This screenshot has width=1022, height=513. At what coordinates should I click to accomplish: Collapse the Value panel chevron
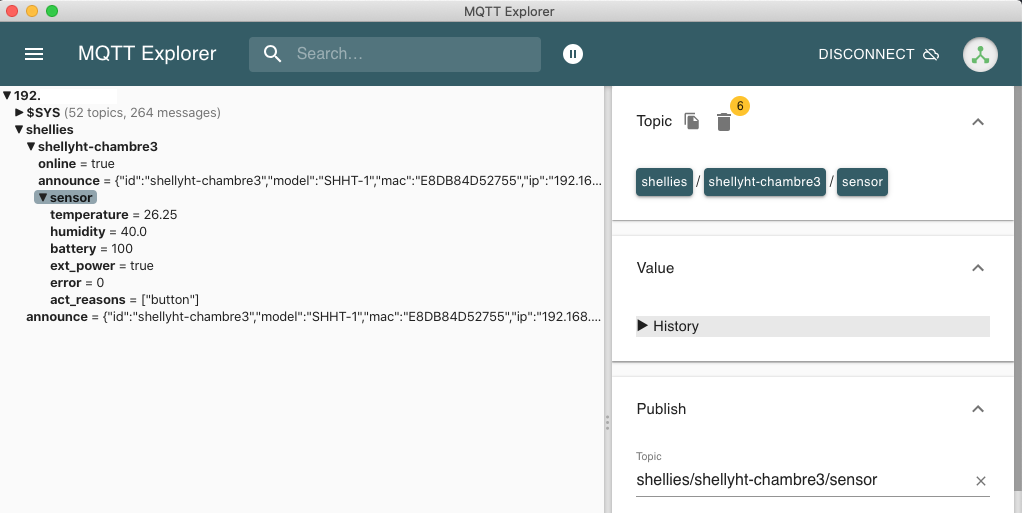978,268
